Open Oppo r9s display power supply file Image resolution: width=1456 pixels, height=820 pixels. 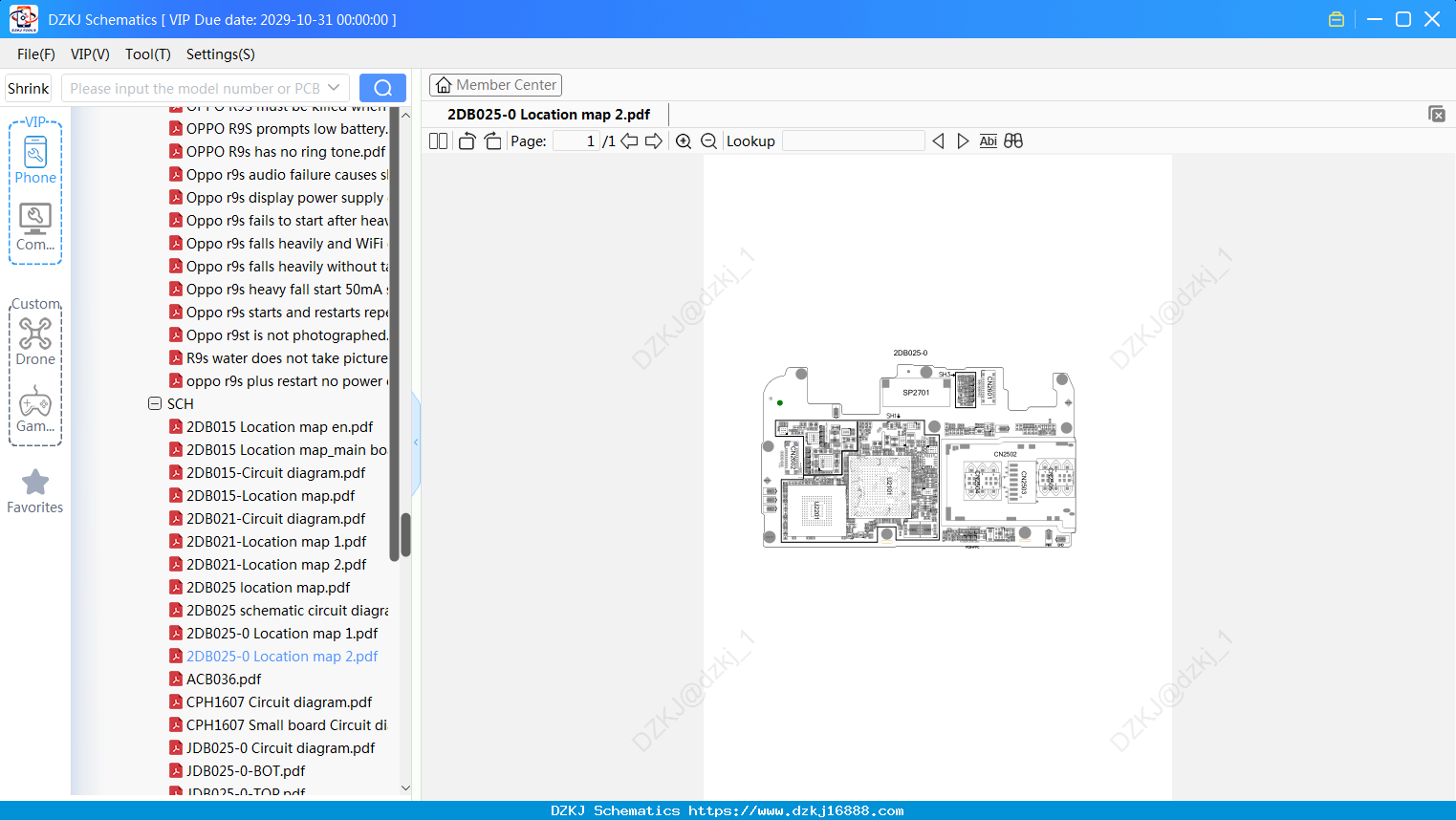click(x=285, y=197)
